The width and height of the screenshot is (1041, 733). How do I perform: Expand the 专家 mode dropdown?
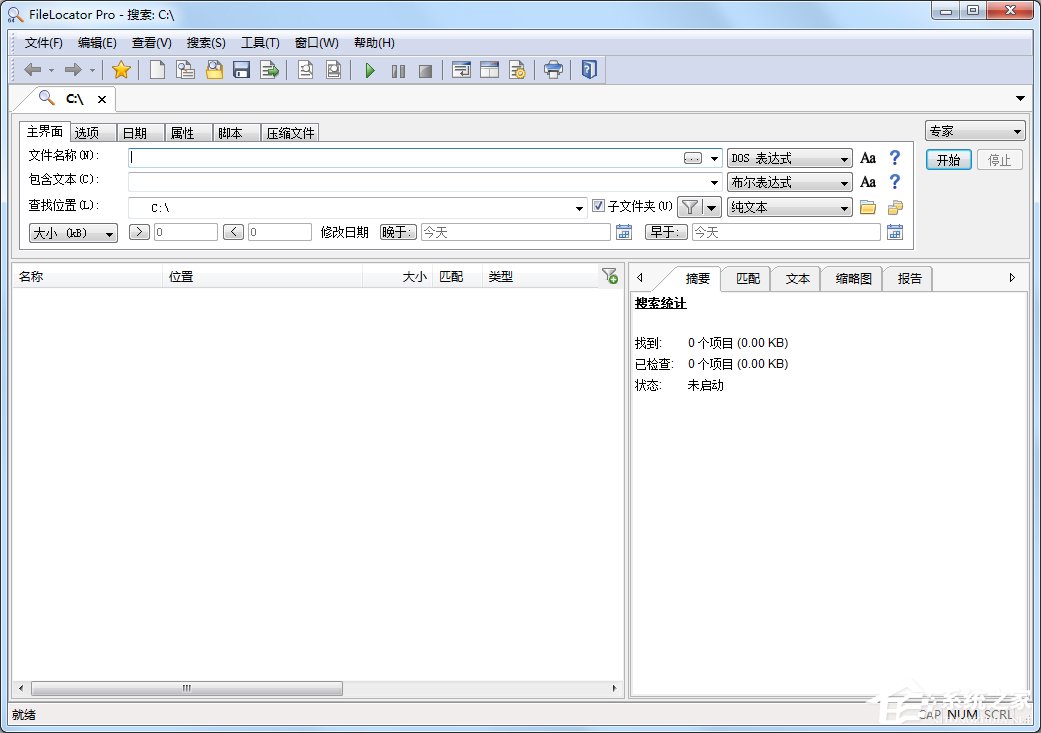pyautogui.click(x=975, y=131)
